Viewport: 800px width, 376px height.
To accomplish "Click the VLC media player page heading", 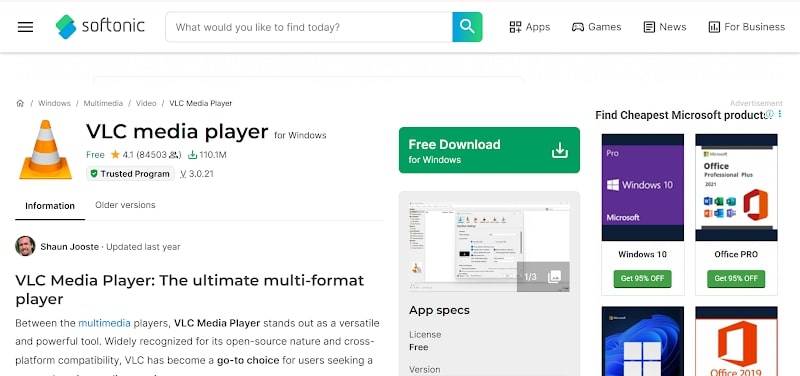I will (x=177, y=132).
